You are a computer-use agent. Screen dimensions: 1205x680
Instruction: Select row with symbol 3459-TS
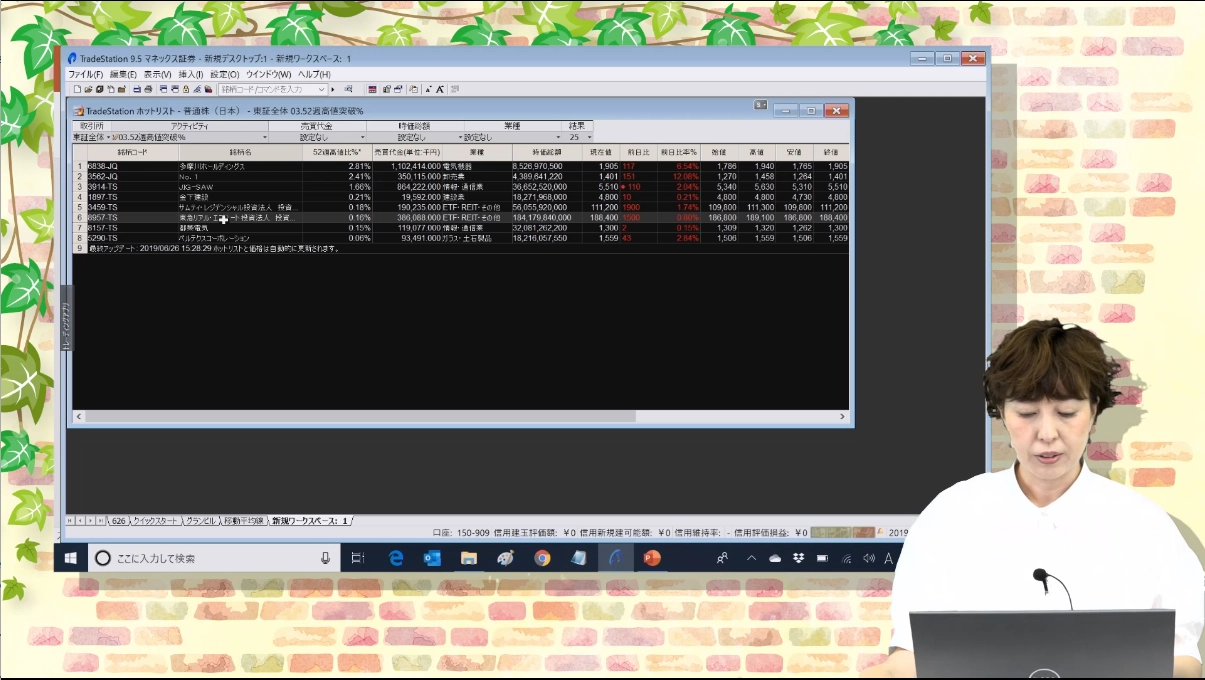(x=461, y=207)
